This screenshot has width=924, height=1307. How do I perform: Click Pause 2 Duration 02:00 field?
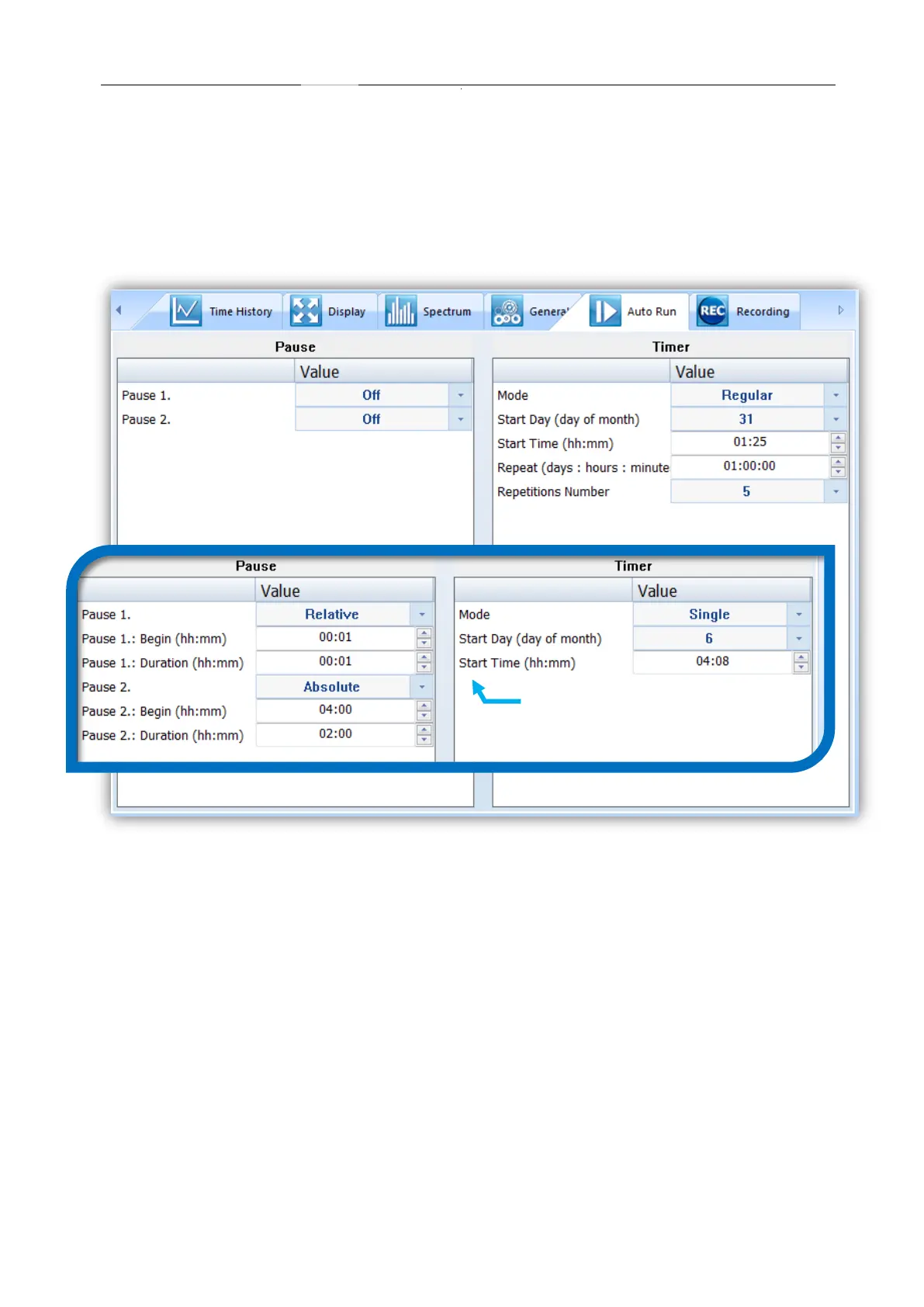click(x=335, y=733)
